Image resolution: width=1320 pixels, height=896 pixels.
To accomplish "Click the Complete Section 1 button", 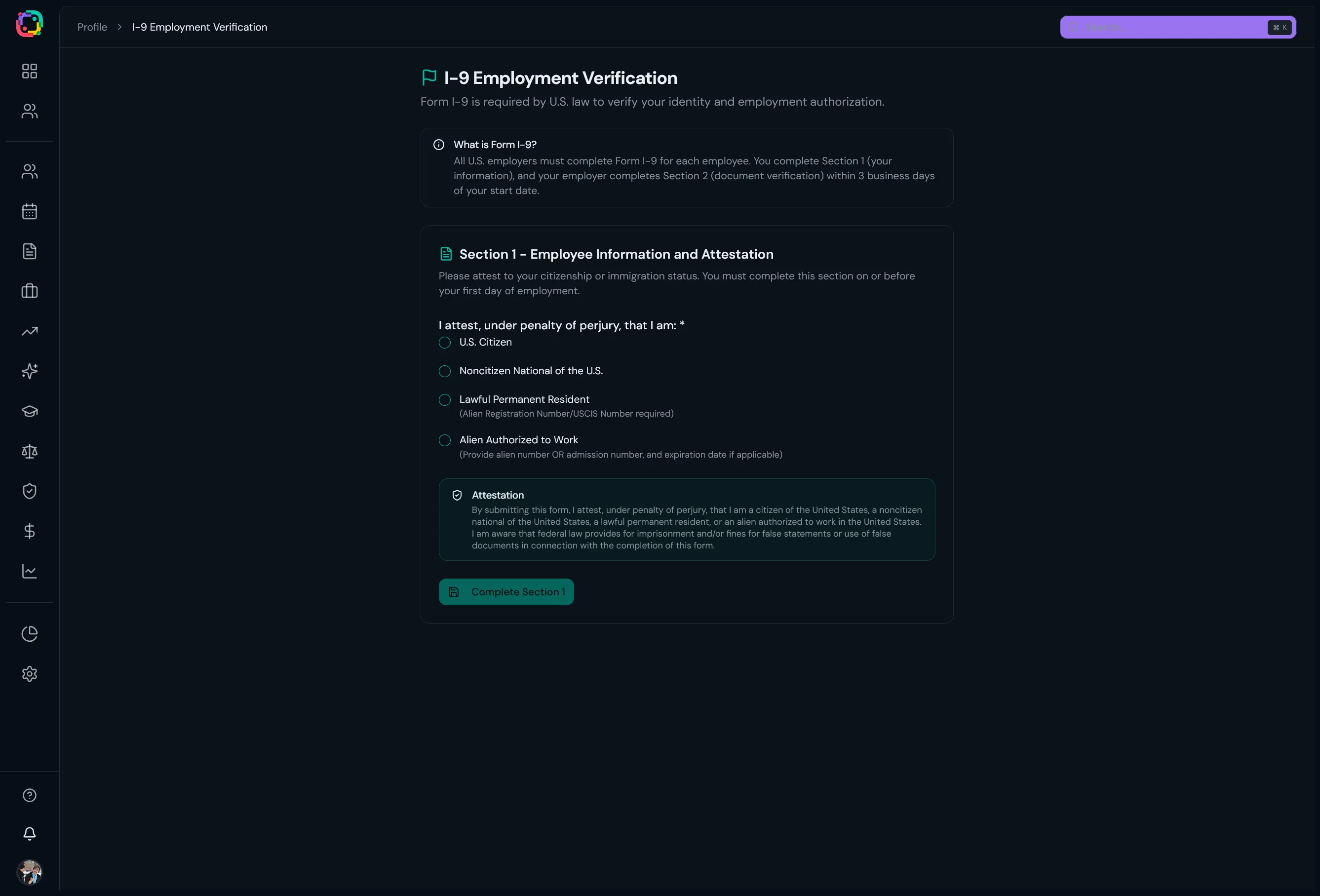I will [x=506, y=591].
